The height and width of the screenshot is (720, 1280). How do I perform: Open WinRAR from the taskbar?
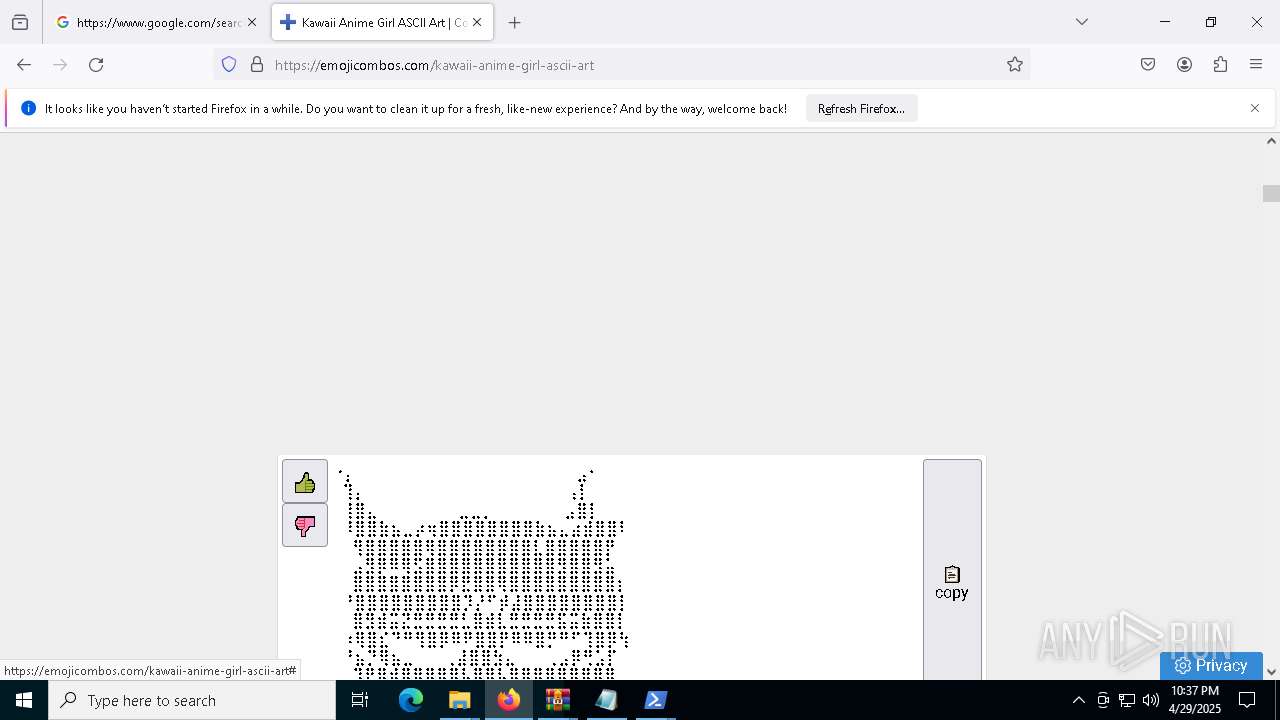tap(558, 700)
